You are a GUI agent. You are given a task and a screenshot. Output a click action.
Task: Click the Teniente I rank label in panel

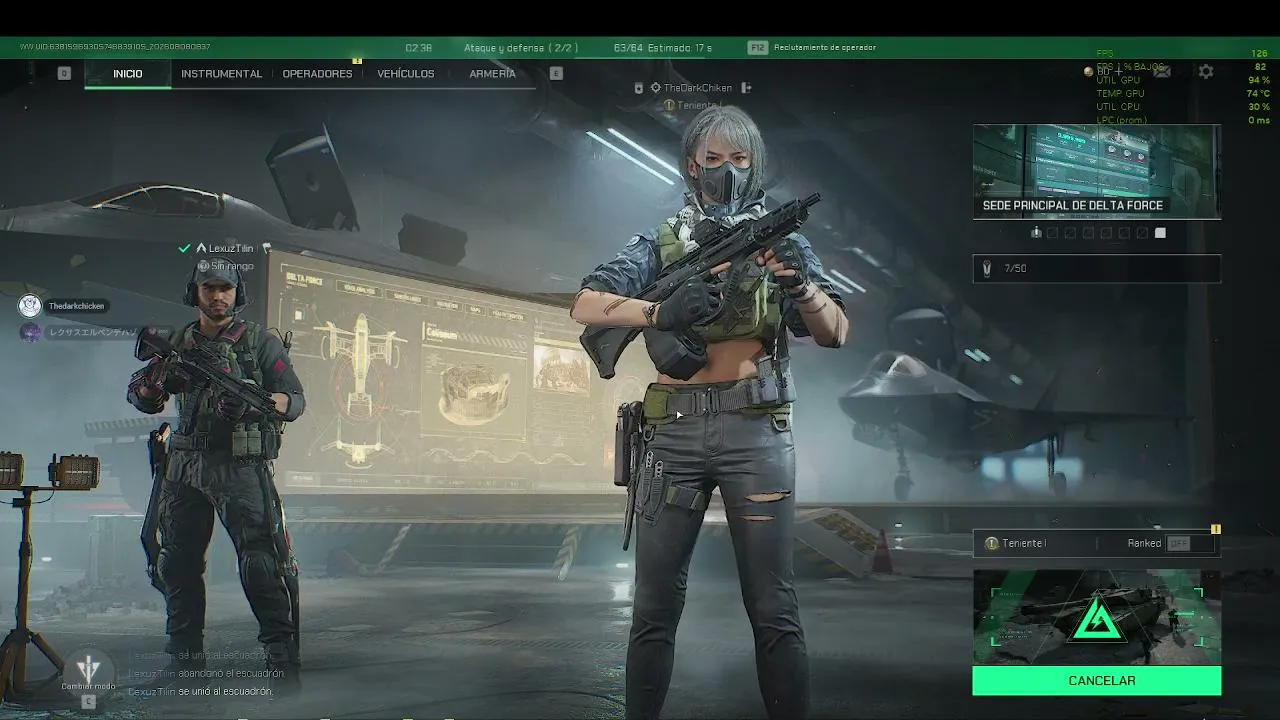(1024, 543)
